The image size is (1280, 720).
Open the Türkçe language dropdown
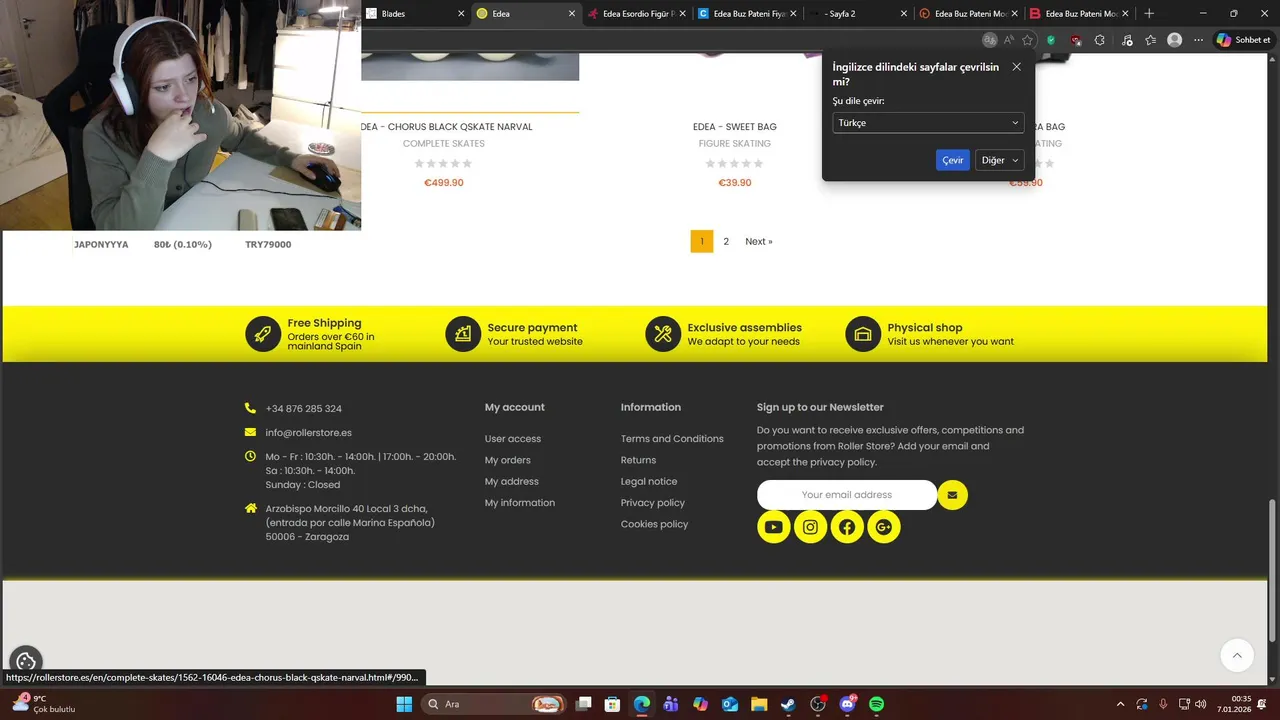[928, 123]
